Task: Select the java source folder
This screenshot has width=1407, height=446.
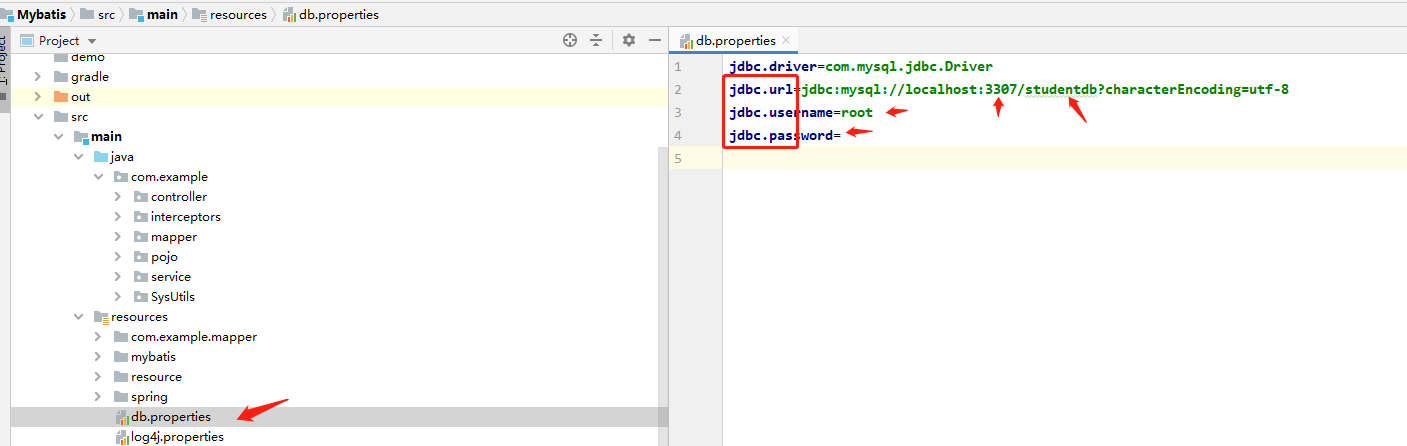Action: (x=121, y=157)
